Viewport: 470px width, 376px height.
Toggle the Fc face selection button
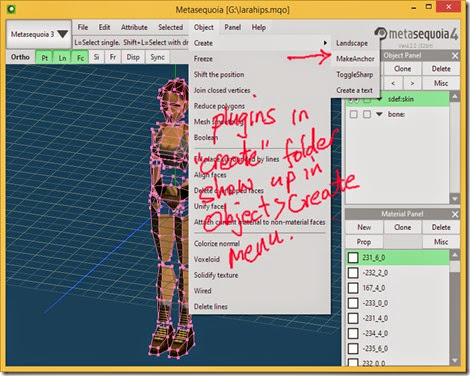[x=80, y=57]
